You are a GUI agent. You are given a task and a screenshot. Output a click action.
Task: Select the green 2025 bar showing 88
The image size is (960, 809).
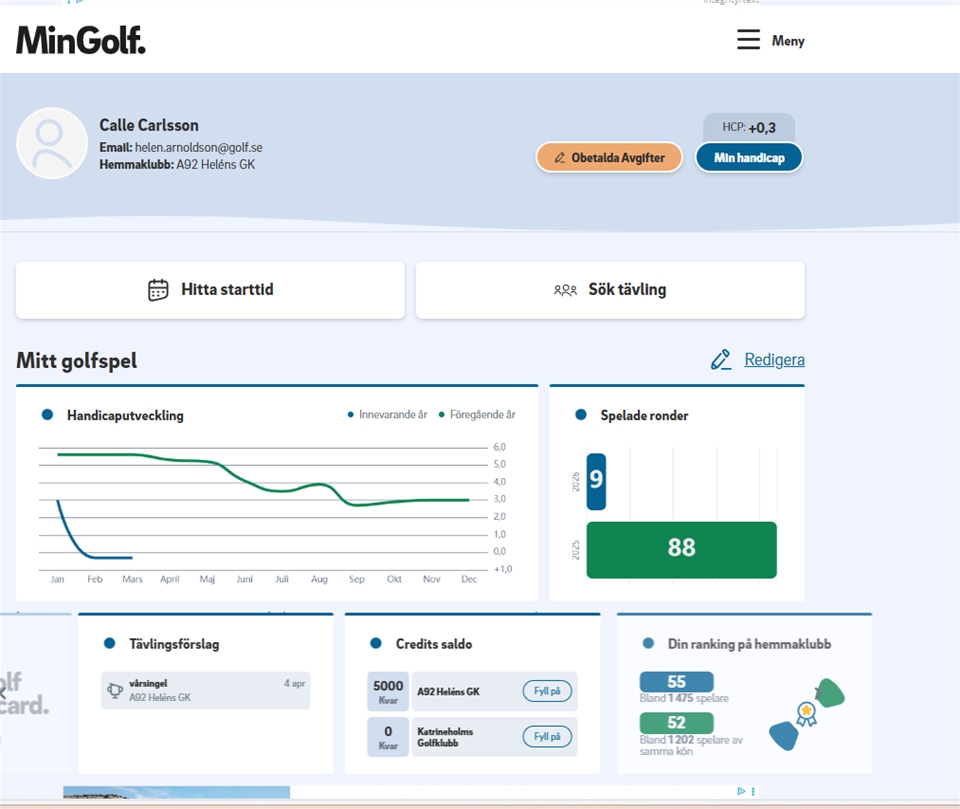(681, 549)
